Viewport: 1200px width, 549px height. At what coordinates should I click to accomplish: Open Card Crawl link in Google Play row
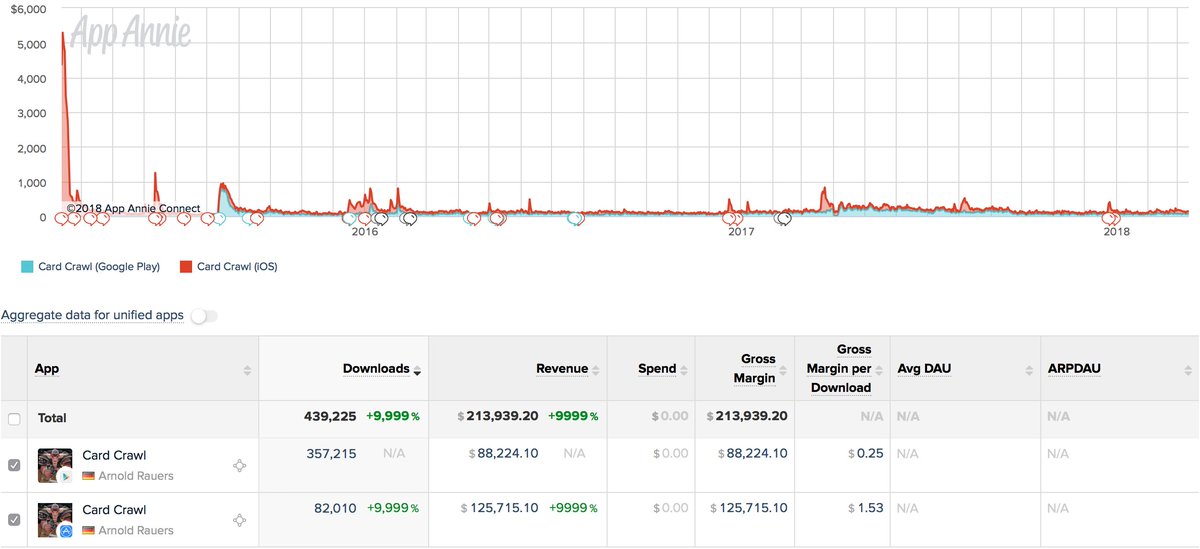(x=114, y=455)
